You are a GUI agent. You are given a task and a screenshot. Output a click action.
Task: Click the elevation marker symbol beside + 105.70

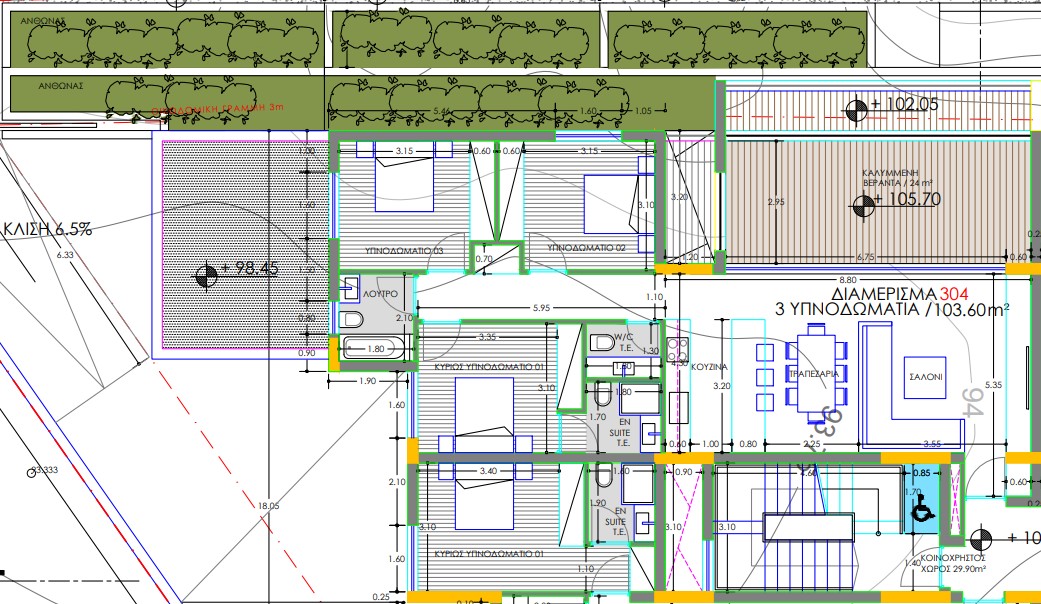863,206
